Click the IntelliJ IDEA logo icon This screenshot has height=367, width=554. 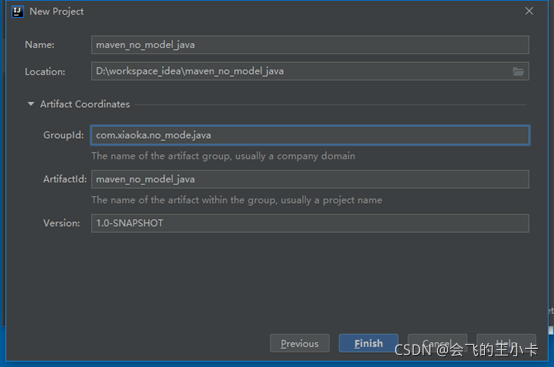(x=17, y=12)
